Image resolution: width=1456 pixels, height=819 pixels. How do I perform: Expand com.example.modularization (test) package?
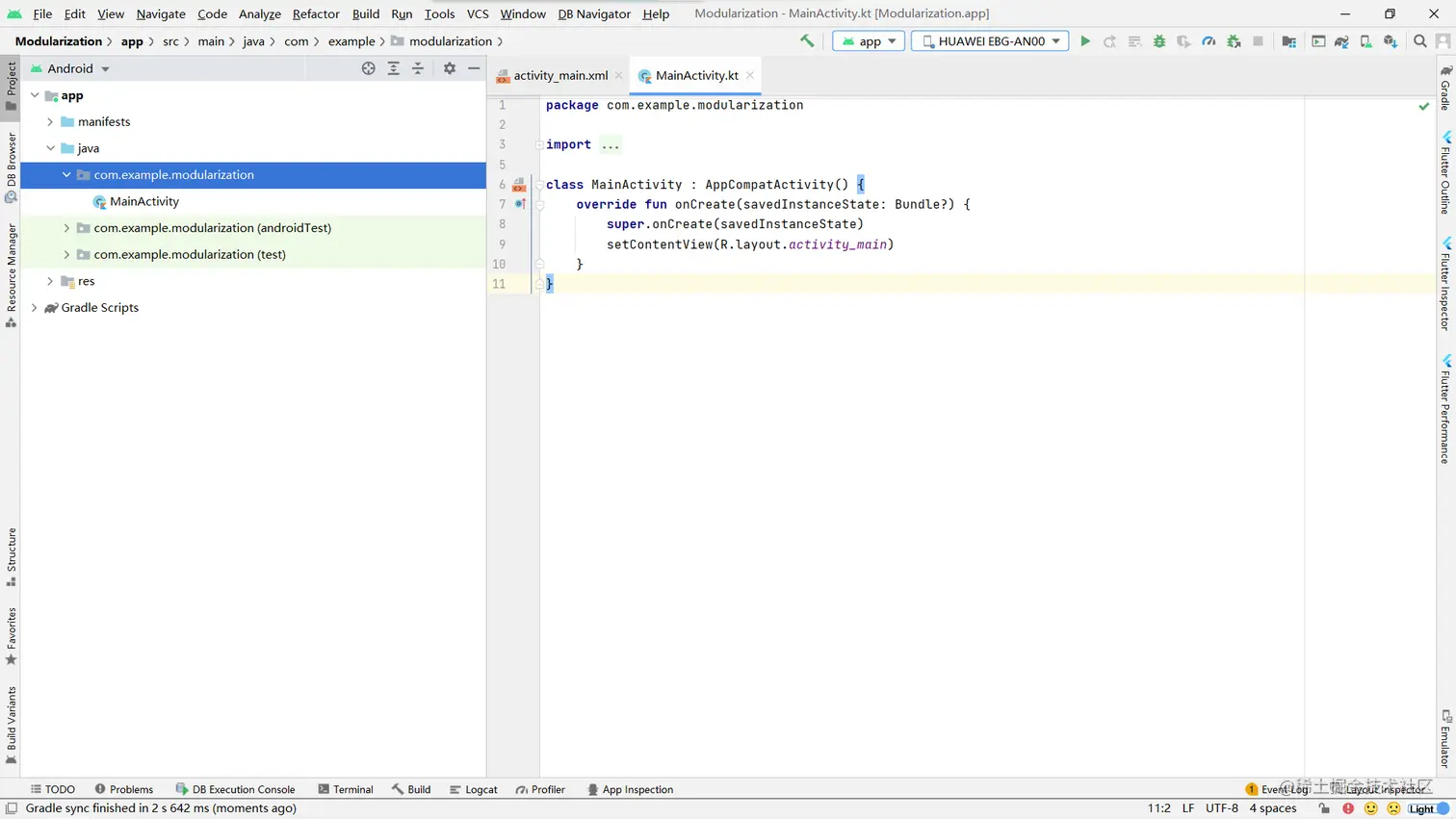coord(66,255)
